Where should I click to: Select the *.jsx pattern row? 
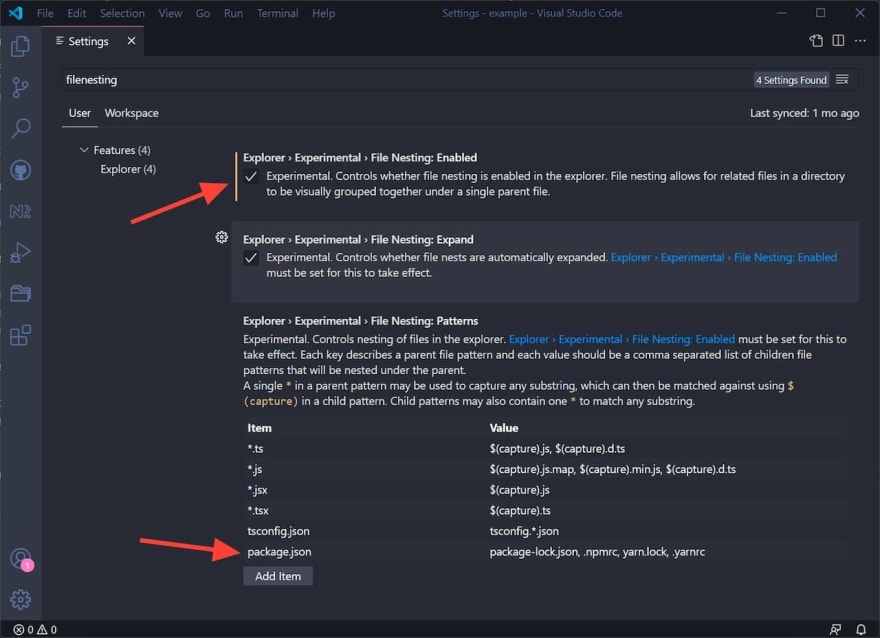point(544,490)
